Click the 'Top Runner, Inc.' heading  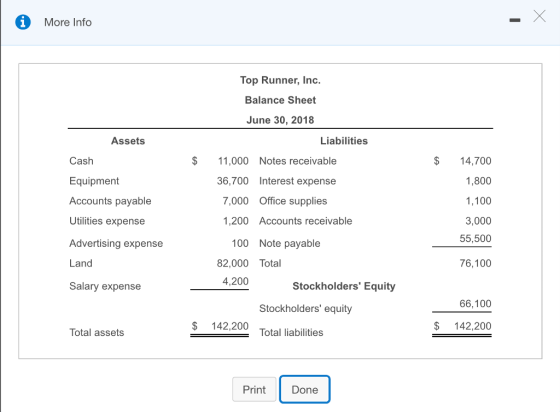tap(280, 80)
